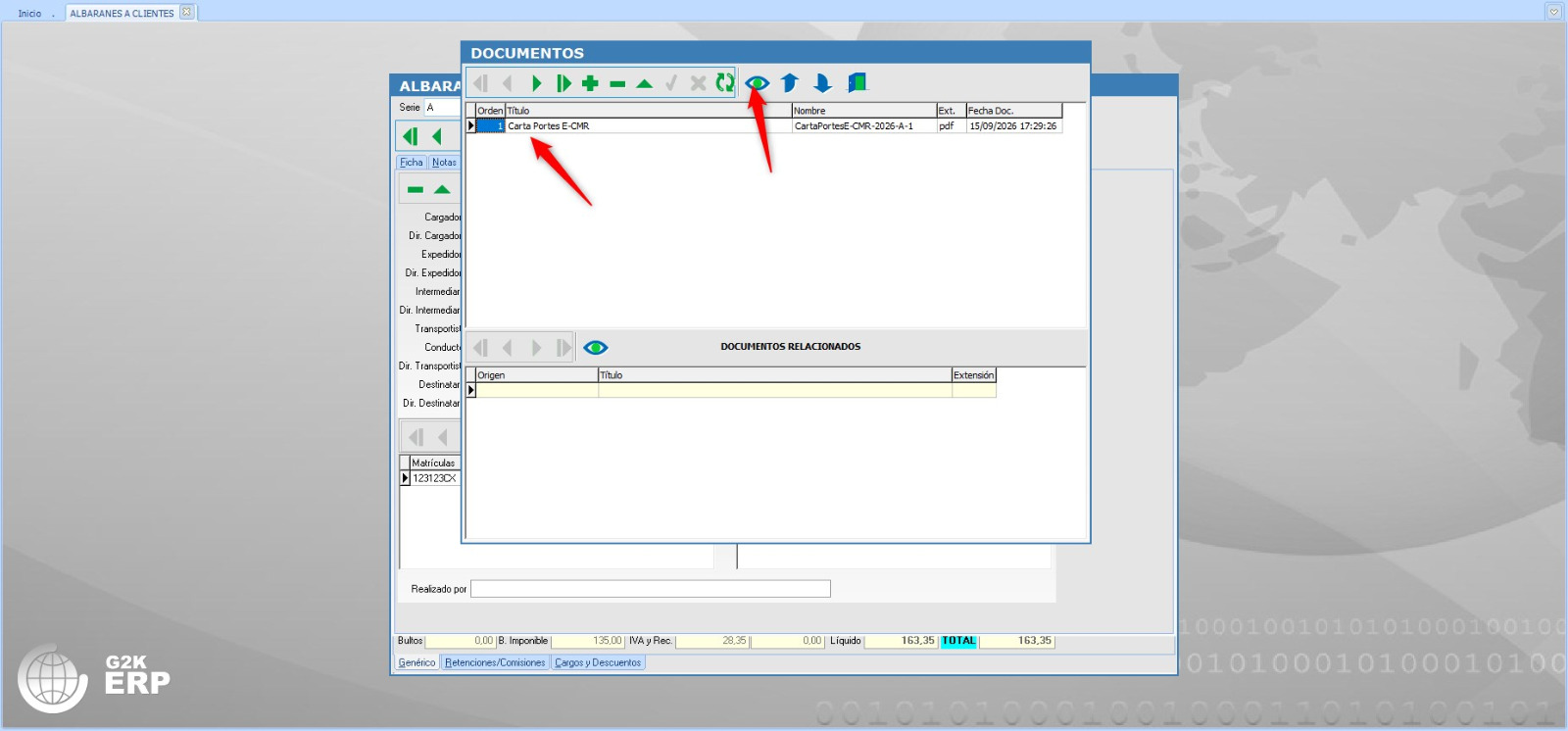
Task: Switch to ALBARANES A CLIENTES tab
Action: [x=122, y=14]
